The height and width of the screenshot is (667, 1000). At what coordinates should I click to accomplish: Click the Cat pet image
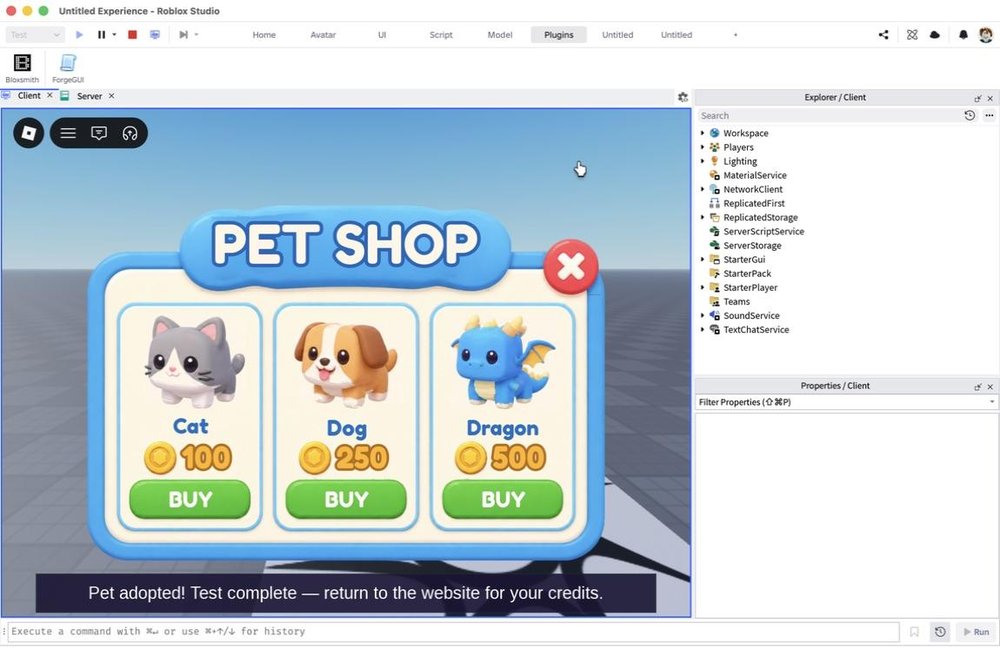tap(193, 362)
